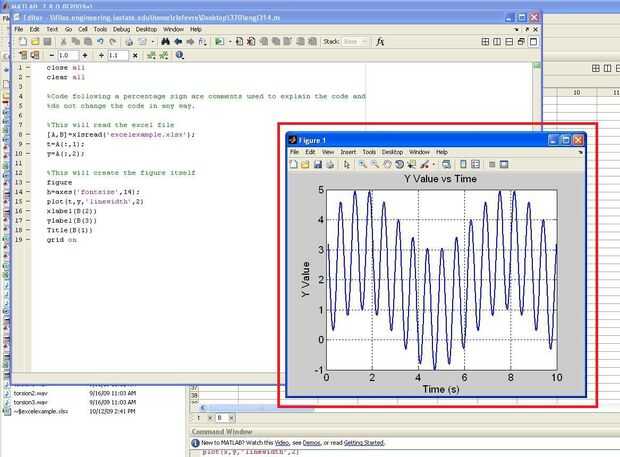Select Zoom Out tool in Figure
Viewport: 620px width, 457px height.
click(x=375, y=164)
